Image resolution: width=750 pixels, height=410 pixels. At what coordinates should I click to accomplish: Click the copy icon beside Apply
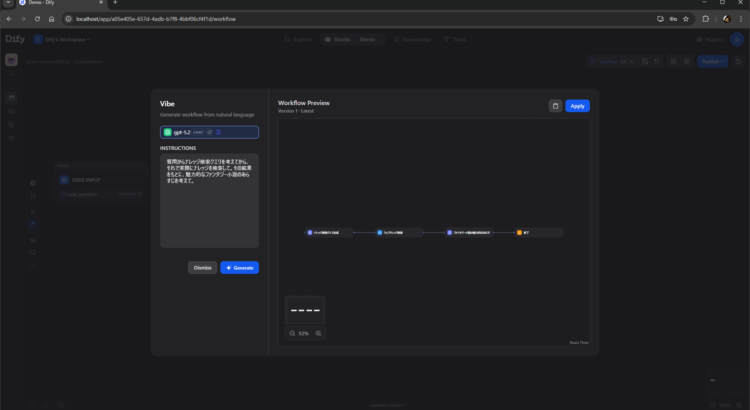pos(555,106)
